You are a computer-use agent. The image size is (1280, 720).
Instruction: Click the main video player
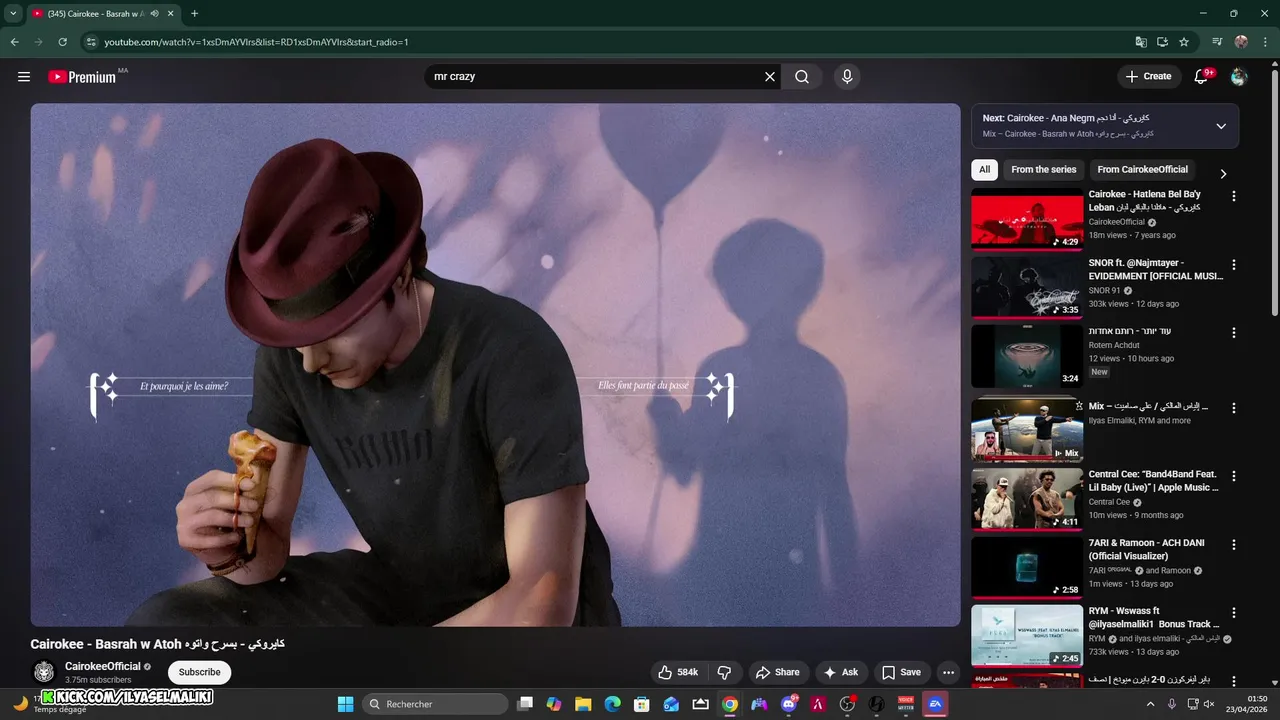[x=495, y=365]
